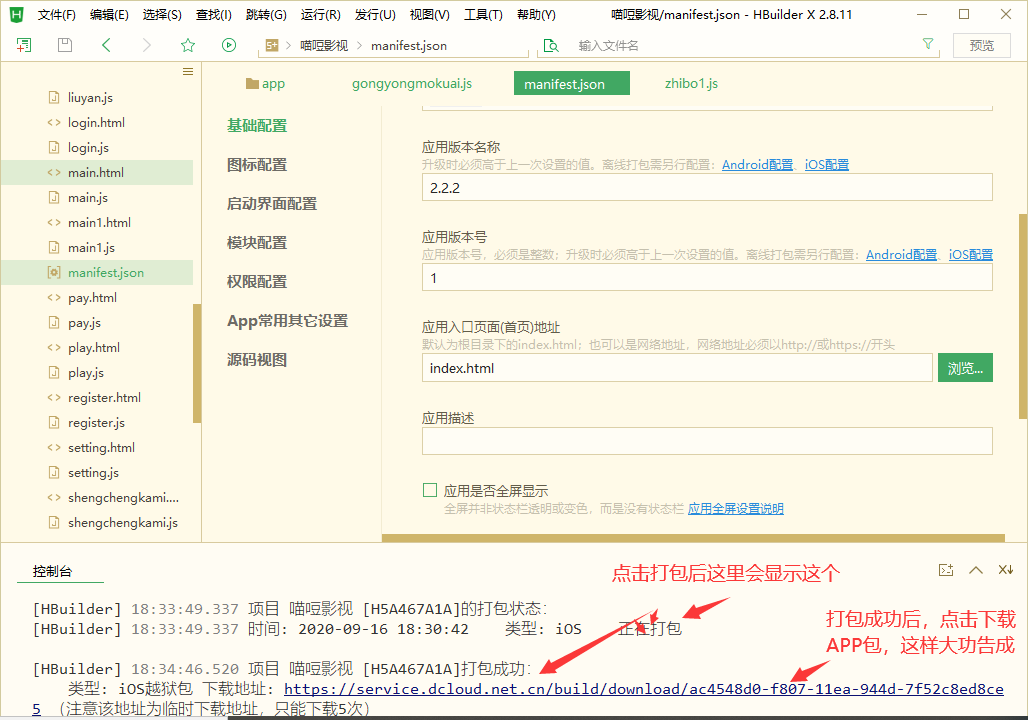Click the 预览 preview button
This screenshot has width=1028, height=720.
click(981, 45)
